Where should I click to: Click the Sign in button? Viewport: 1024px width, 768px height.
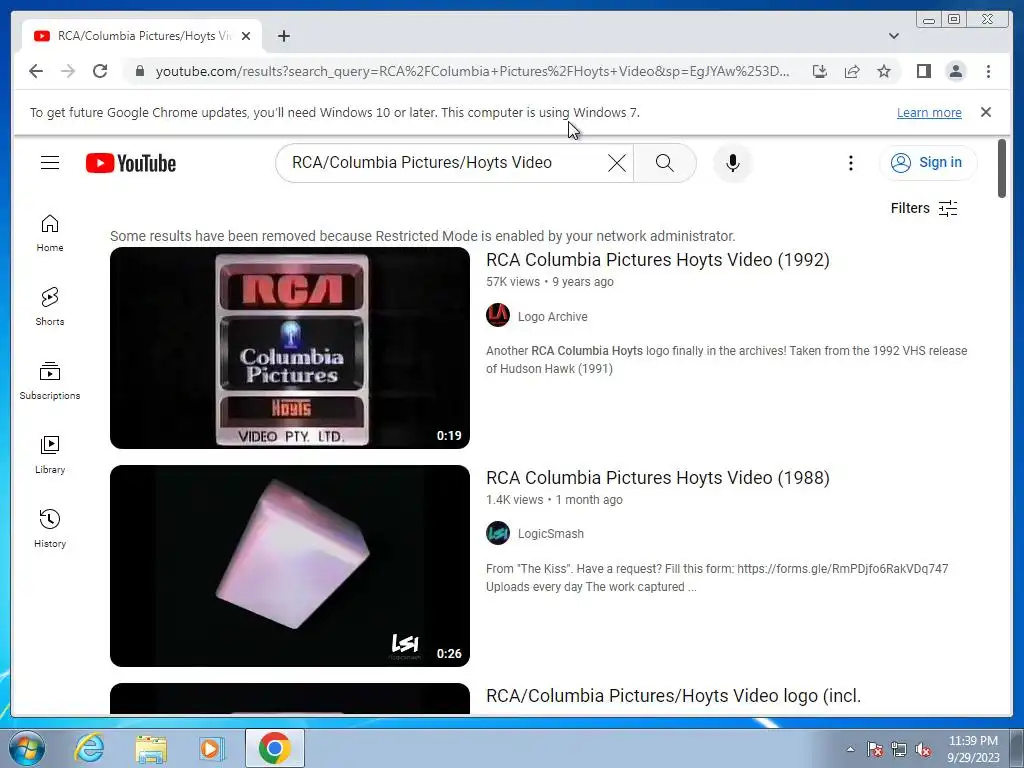(x=928, y=163)
